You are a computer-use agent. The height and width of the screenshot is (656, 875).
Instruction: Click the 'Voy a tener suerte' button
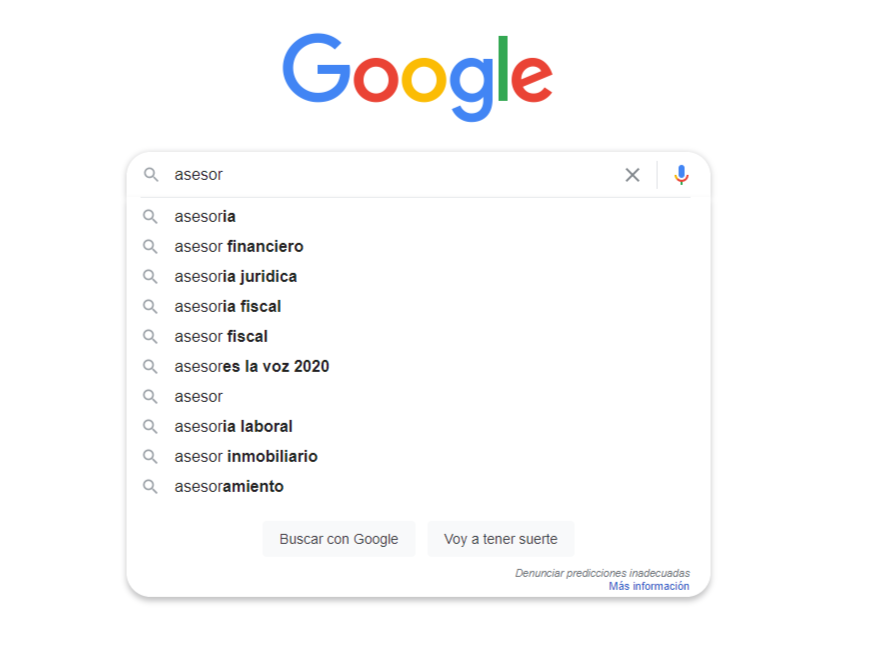pos(501,539)
